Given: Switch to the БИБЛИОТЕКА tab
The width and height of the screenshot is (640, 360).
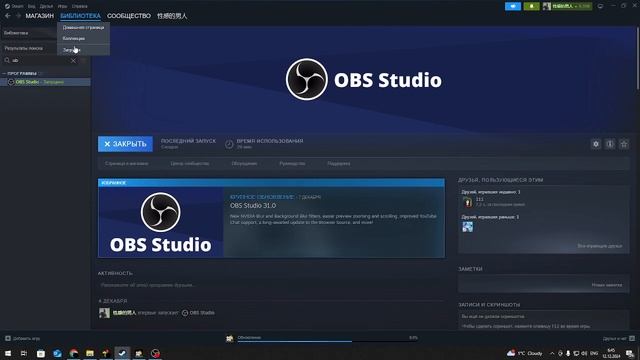Looking at the screenshot, I should (x=80, y=16).
